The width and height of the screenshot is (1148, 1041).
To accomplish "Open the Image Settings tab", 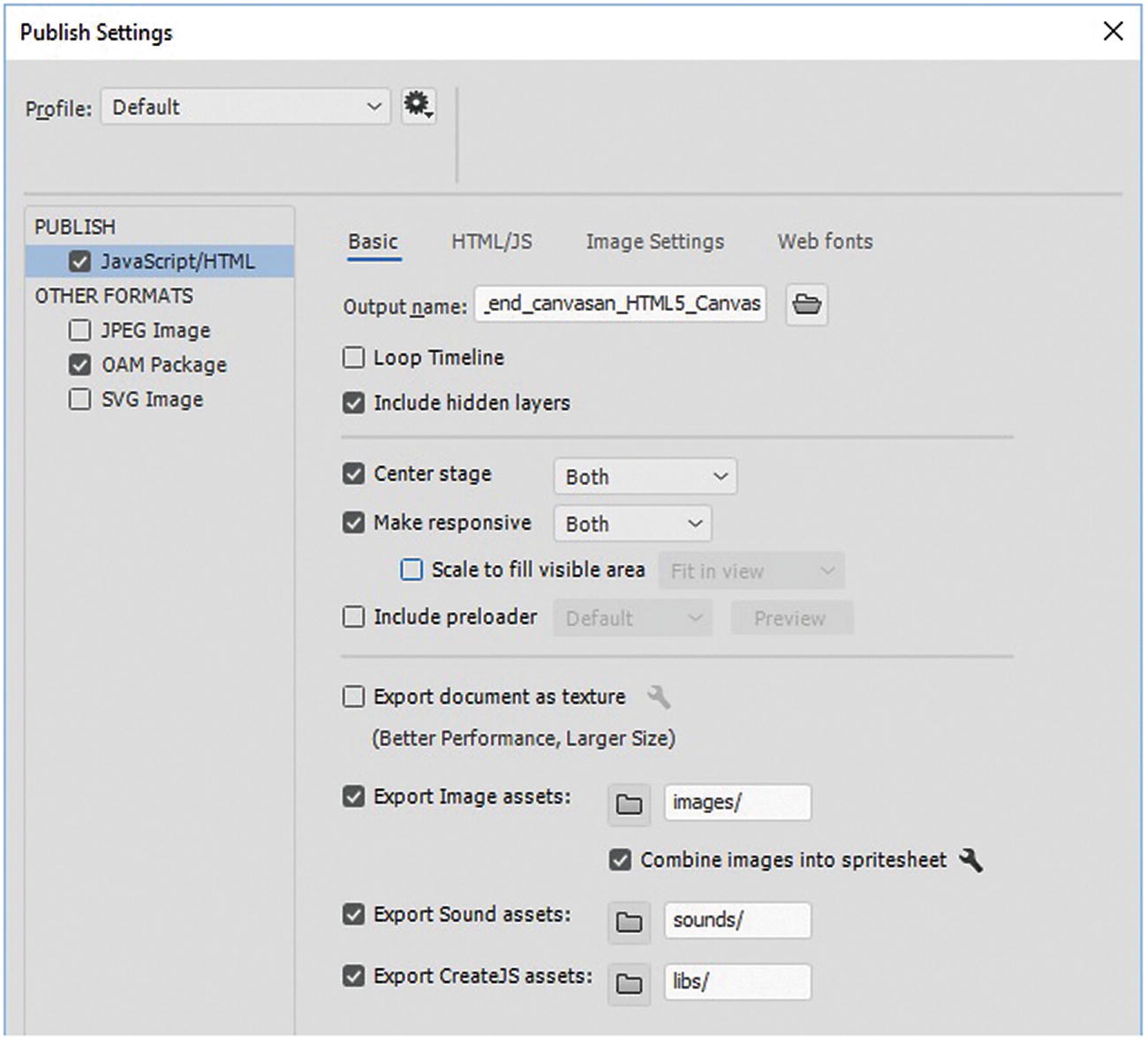I will coord(654,241).
